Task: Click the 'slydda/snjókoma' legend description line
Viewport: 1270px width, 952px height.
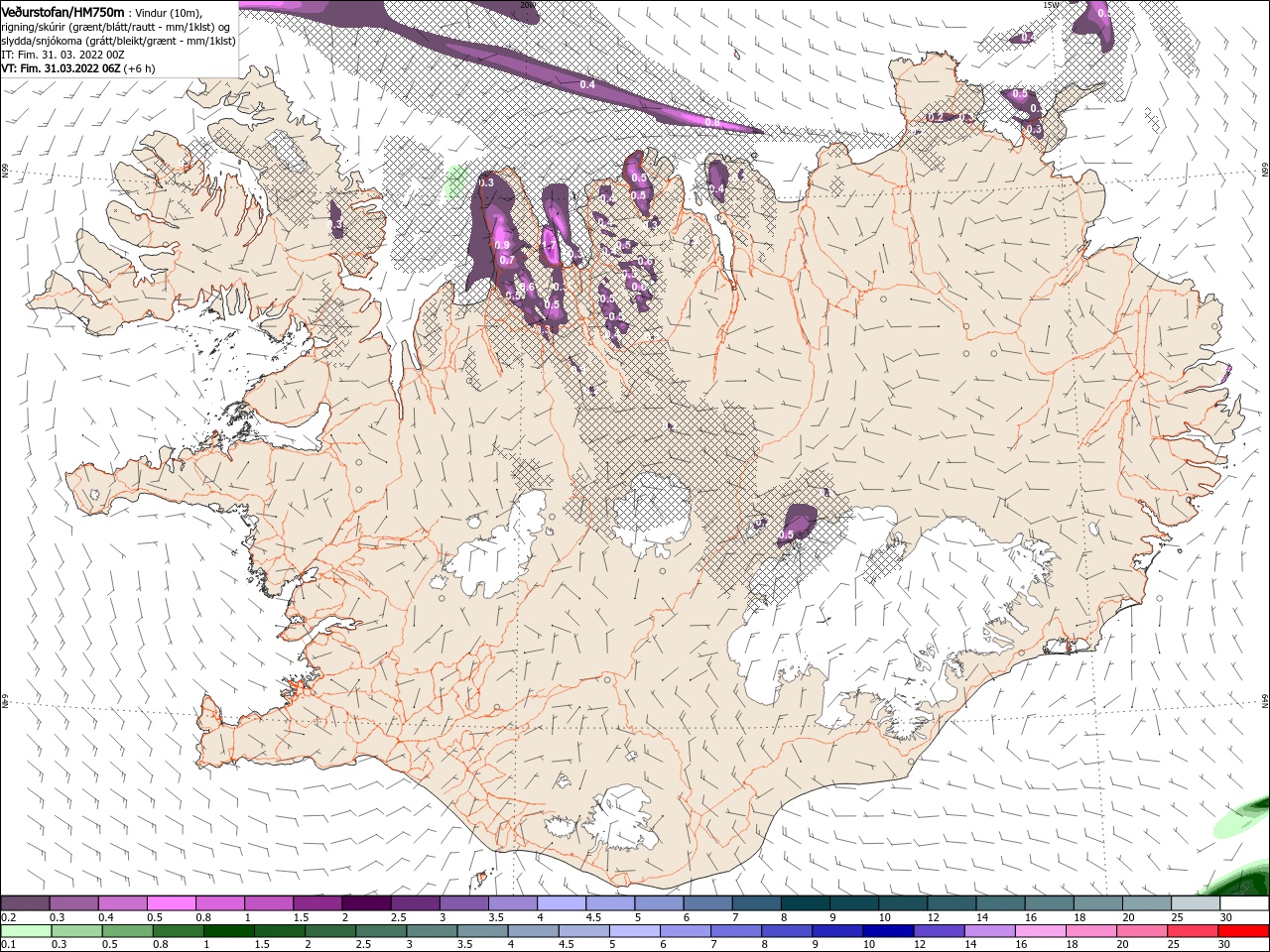Action: [119, 41]
